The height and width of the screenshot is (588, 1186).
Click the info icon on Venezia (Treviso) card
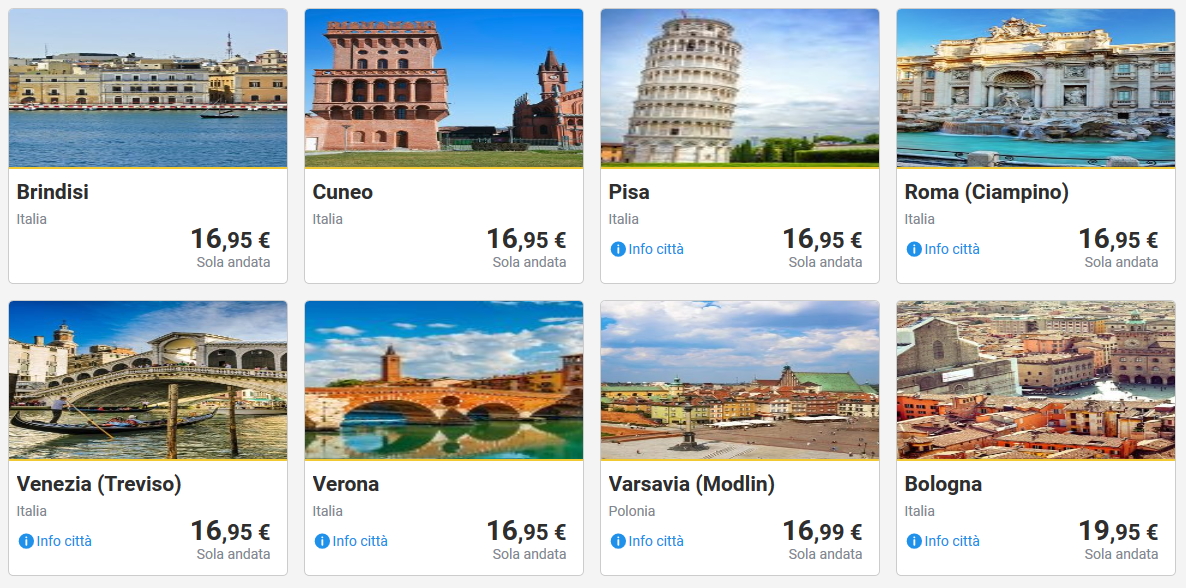tap(26, 541)
